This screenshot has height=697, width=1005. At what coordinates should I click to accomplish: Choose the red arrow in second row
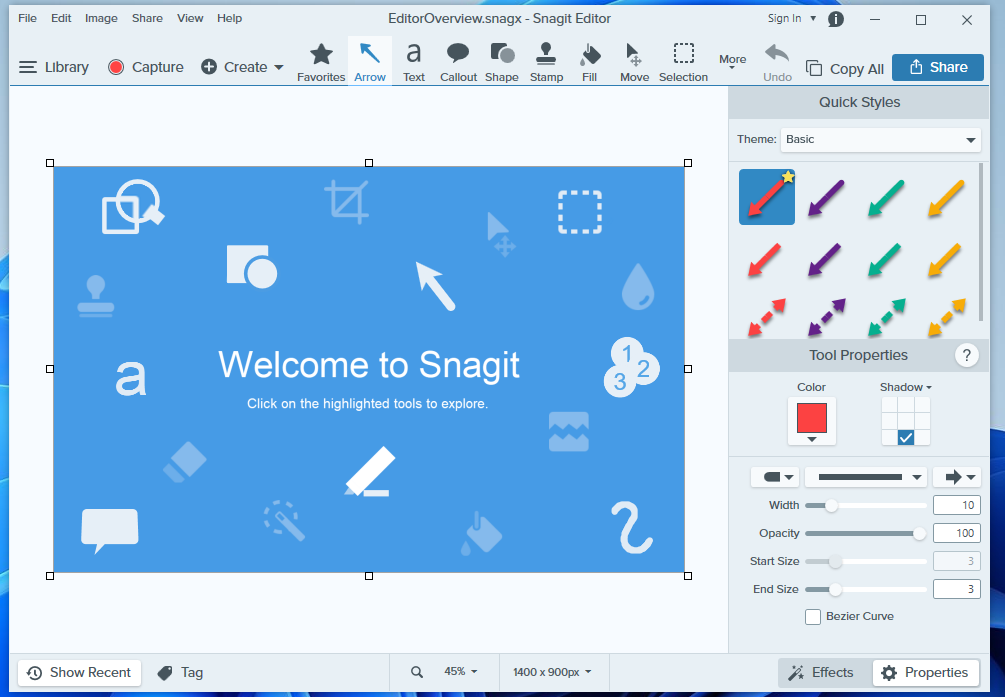[765, 259]
